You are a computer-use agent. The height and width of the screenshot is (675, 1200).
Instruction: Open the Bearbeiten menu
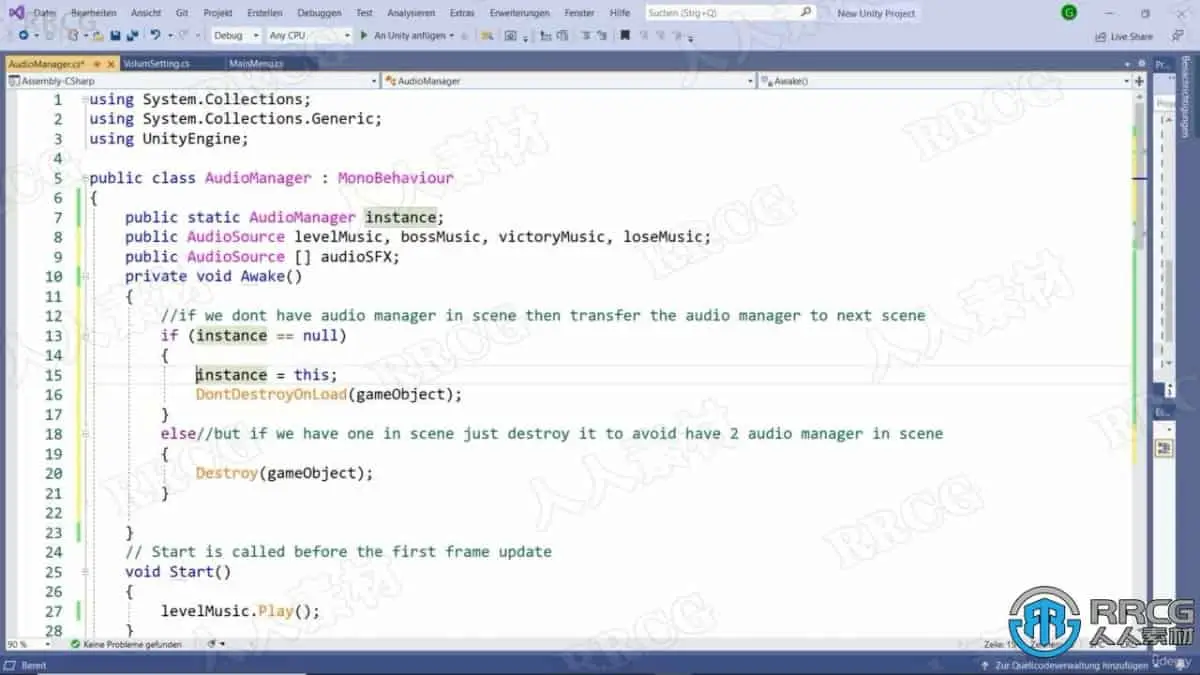point(94,13)
